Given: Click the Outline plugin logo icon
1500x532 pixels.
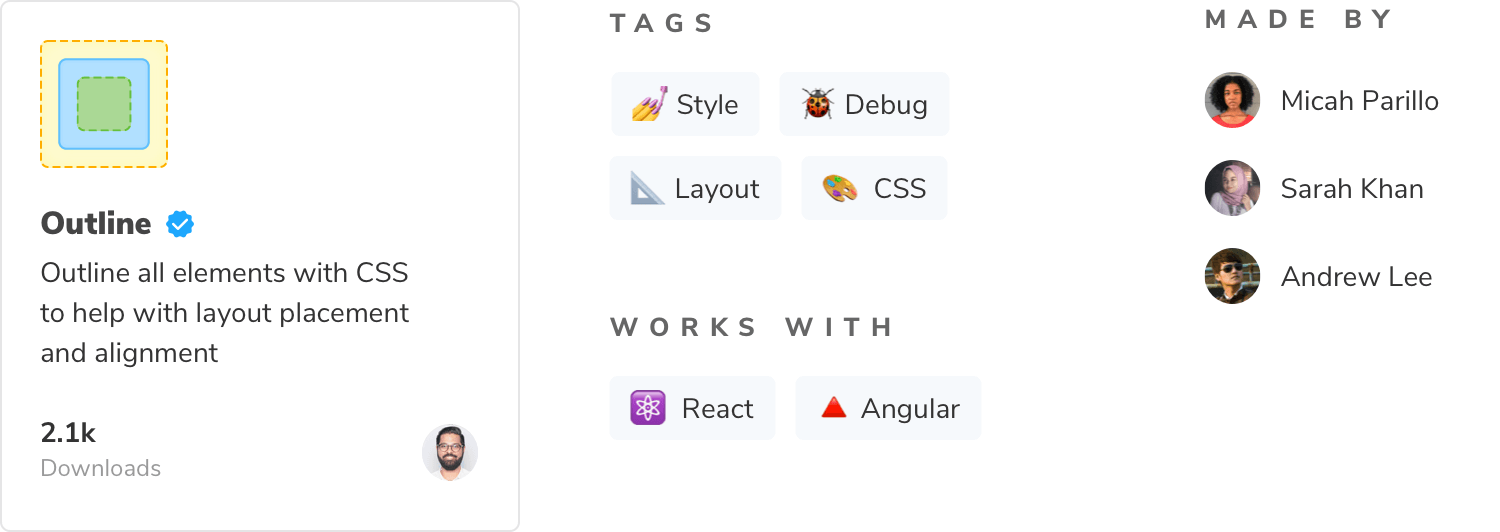Looking at the screenshot, I should tap(104, 104).
